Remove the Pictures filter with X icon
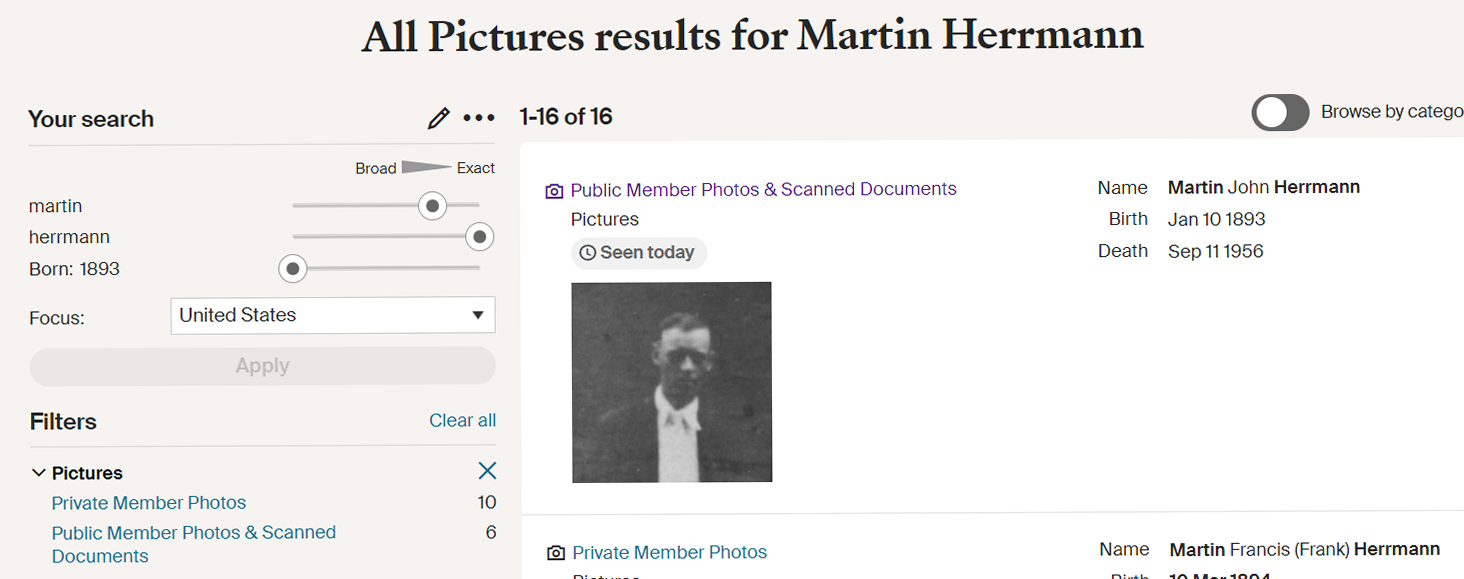 pos(487,471)
